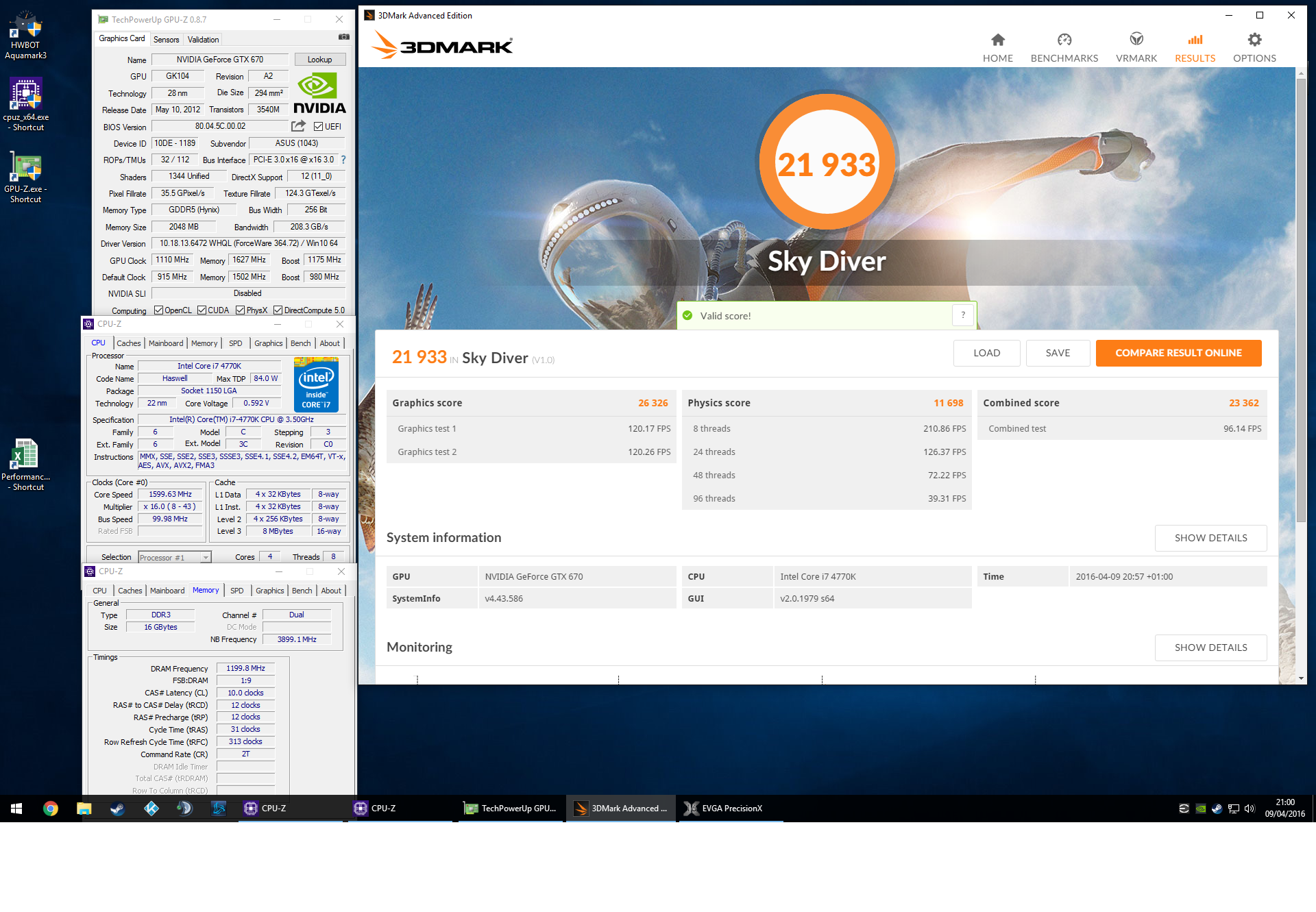
Task: Click the 1199.8 MHz DRAM Frequency value
Action: [x=245, y=668]
